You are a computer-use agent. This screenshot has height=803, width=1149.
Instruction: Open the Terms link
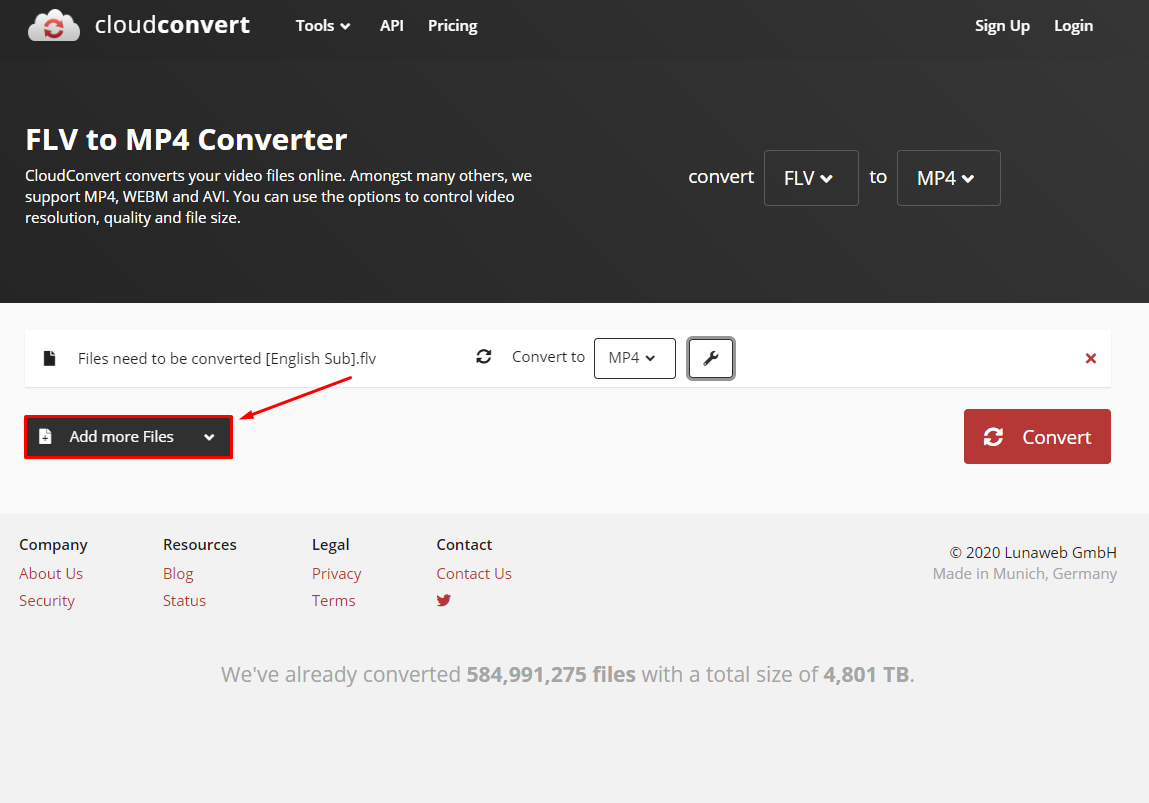pos(333,601)
